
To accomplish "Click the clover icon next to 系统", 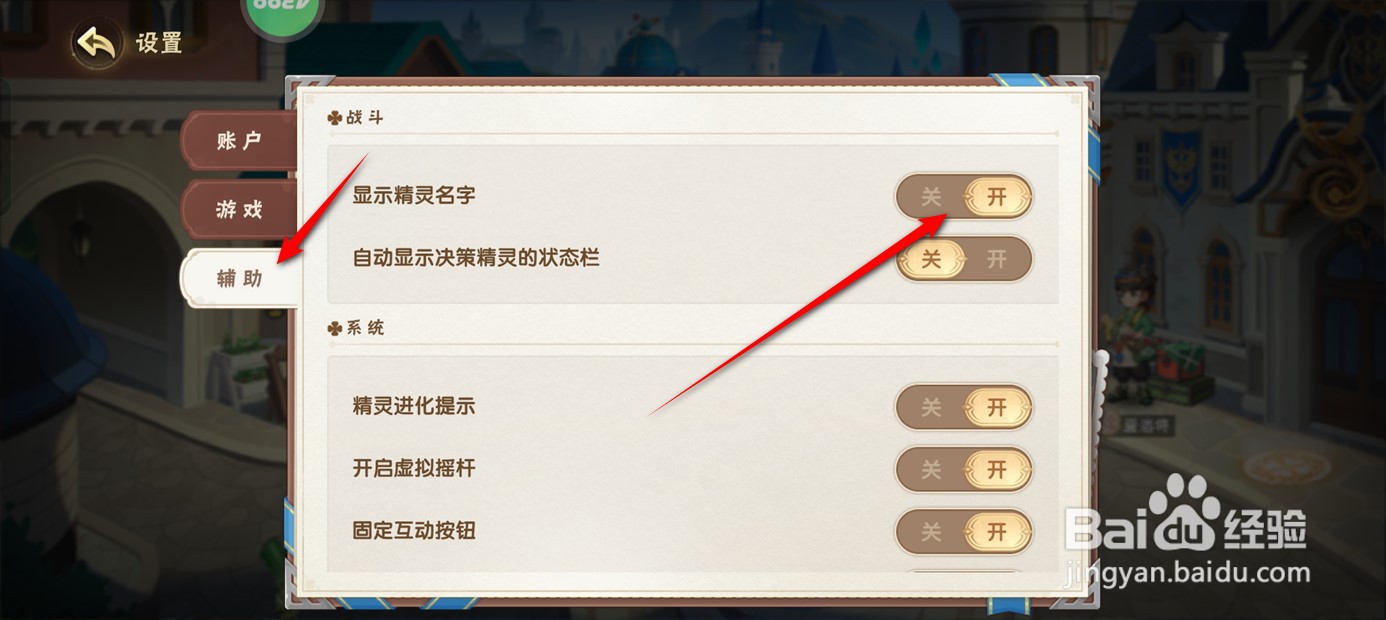I will [x=336, y=328].
